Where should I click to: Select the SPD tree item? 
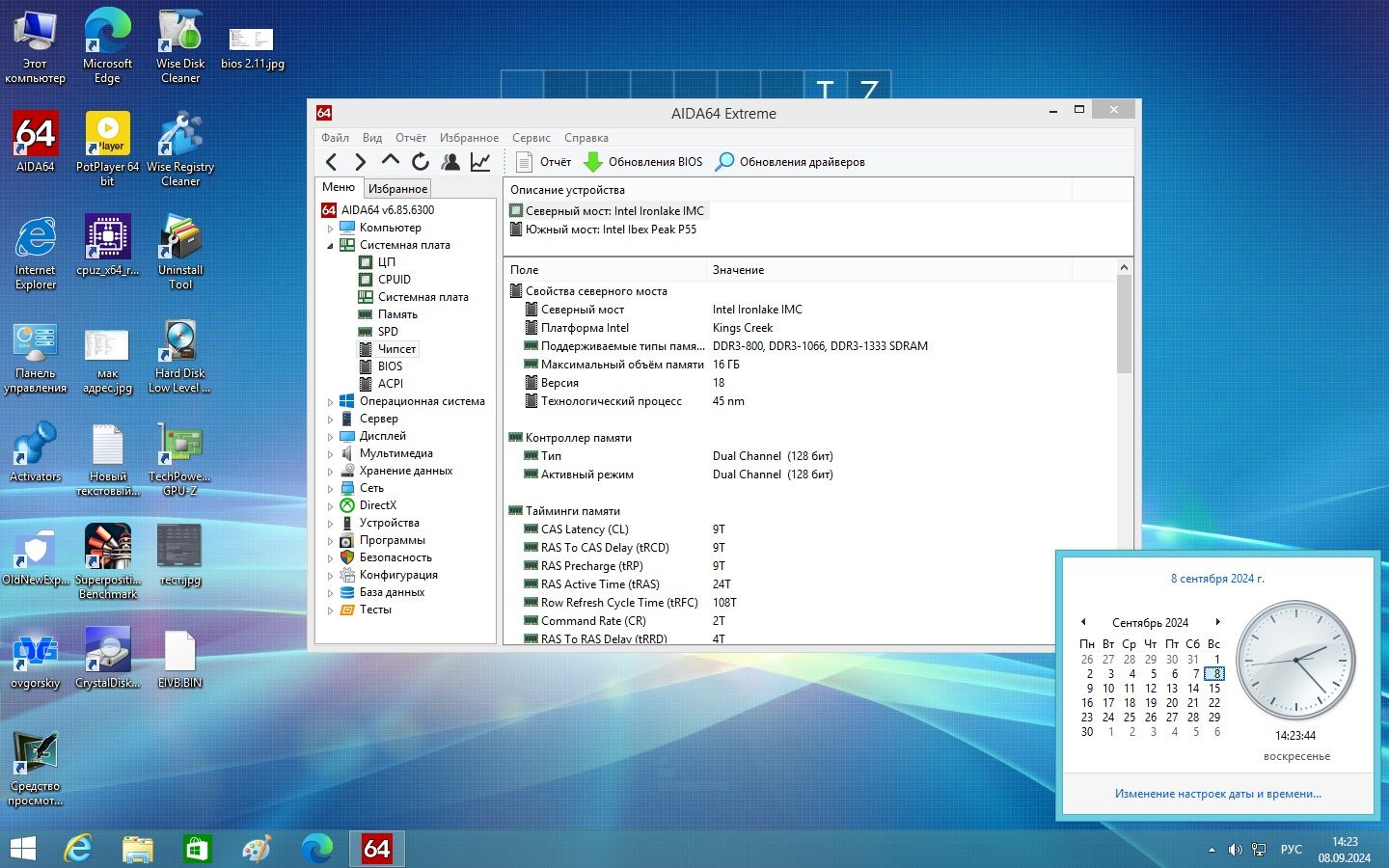point(388,332)
